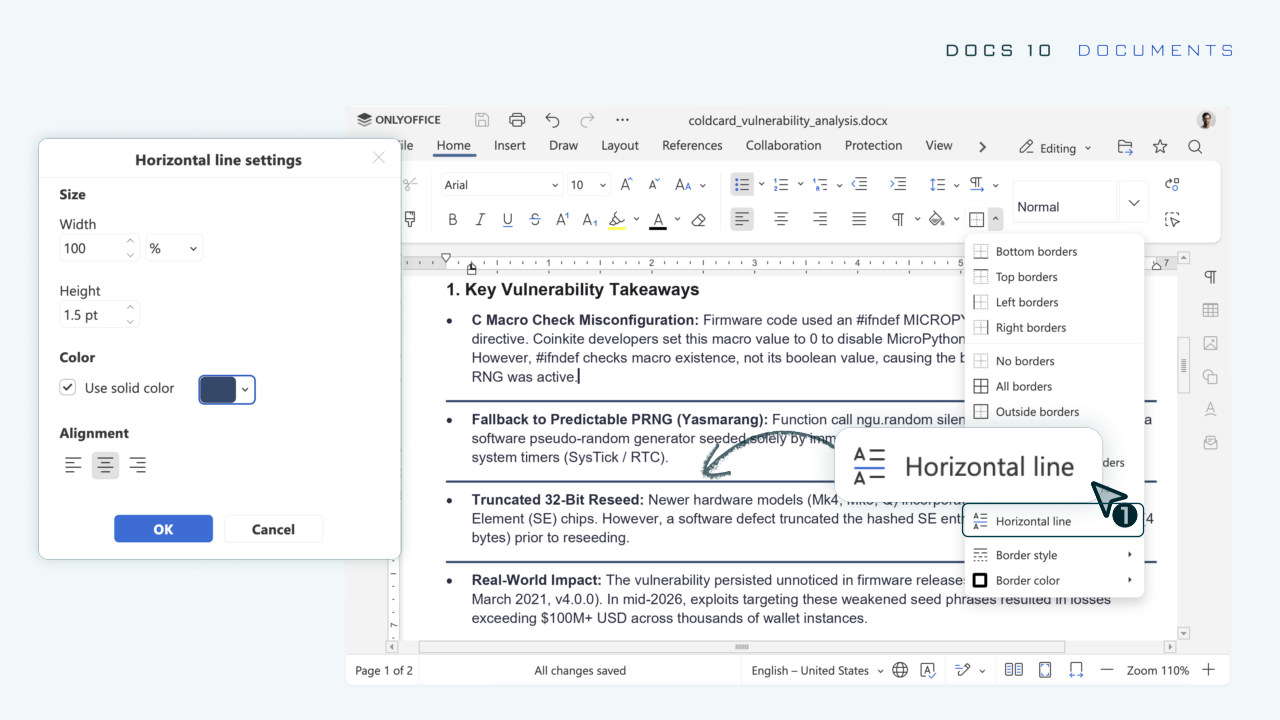Apply bold formatting

coord(453,220)
